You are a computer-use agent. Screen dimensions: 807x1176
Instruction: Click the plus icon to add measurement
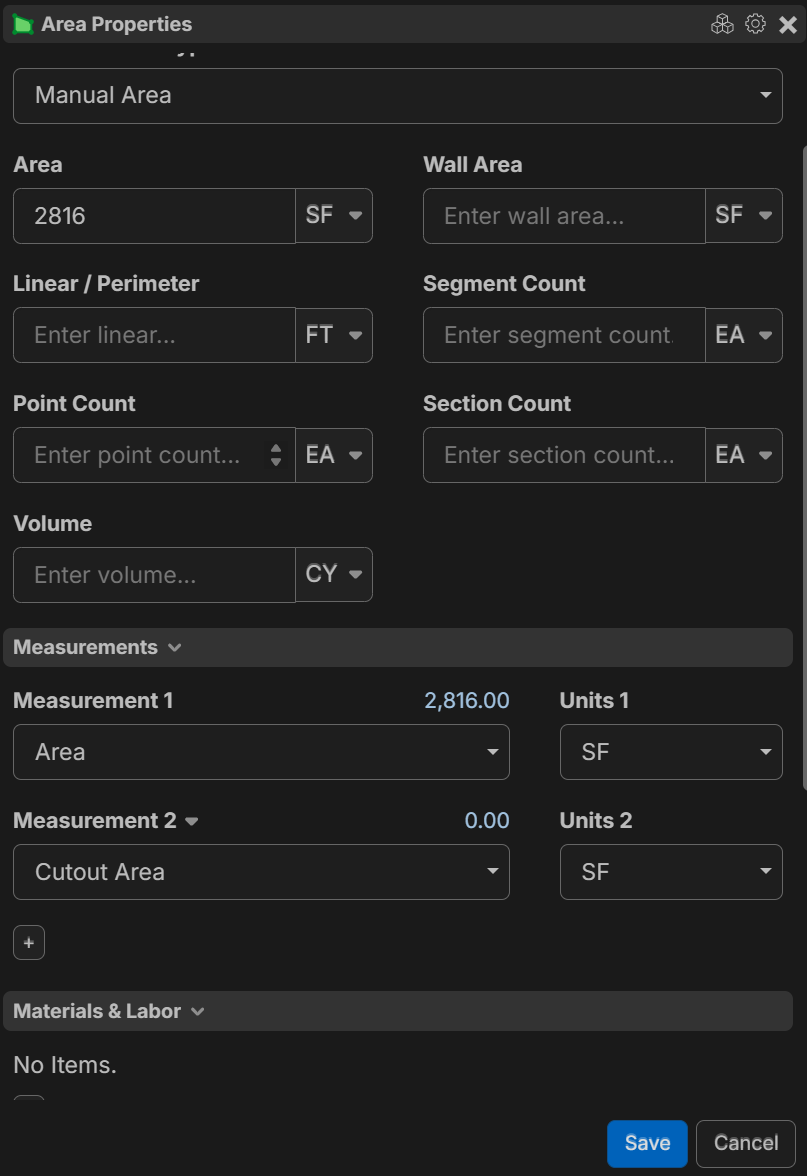pos(29,943)
